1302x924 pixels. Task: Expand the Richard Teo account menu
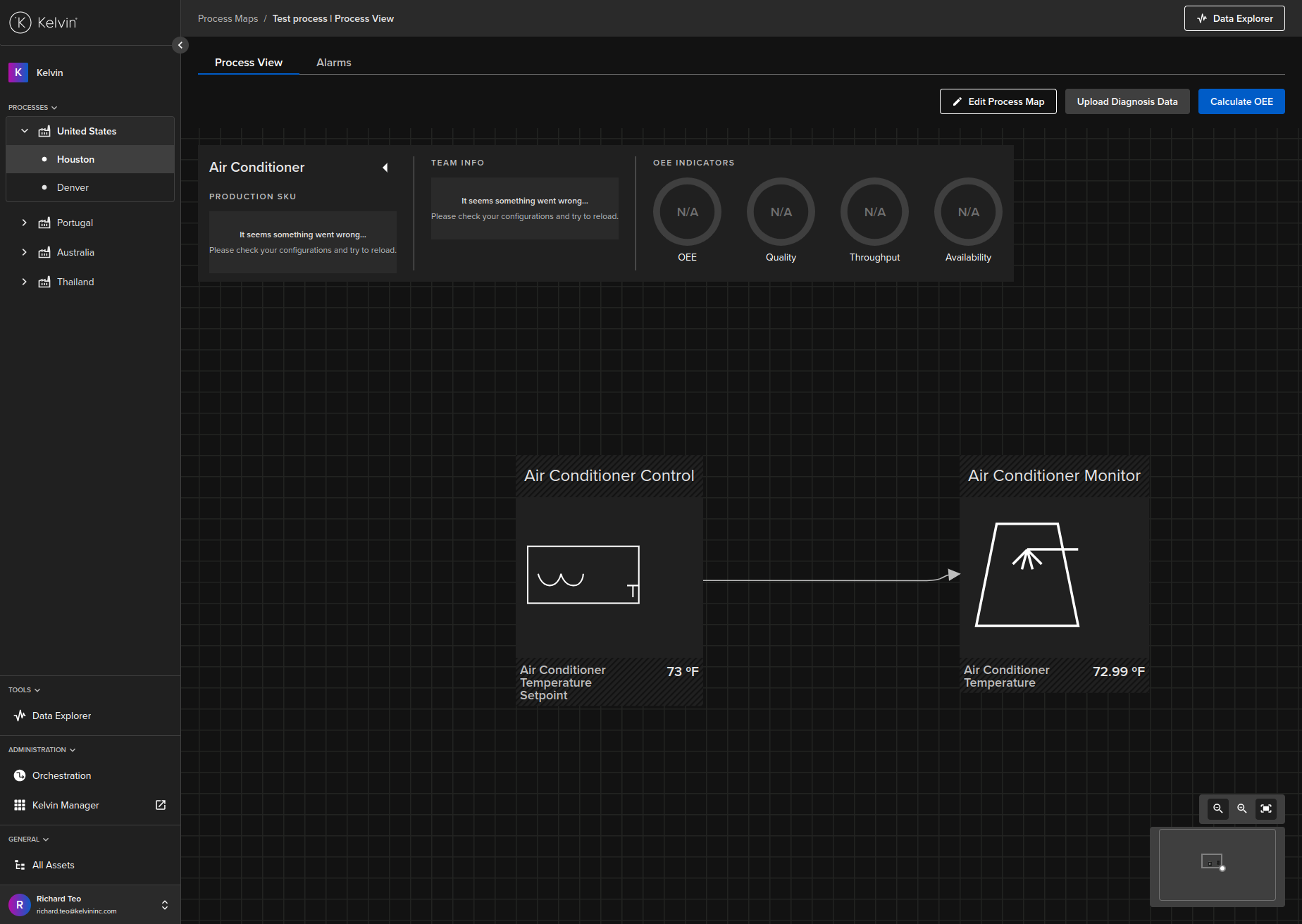click(164, 904)
